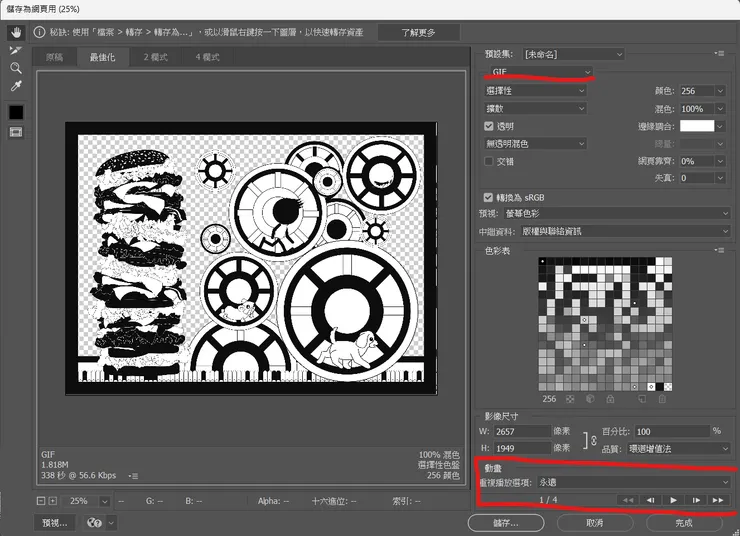Switch to the 原稿 tab

pyautogui.click(x=55, y=57)
